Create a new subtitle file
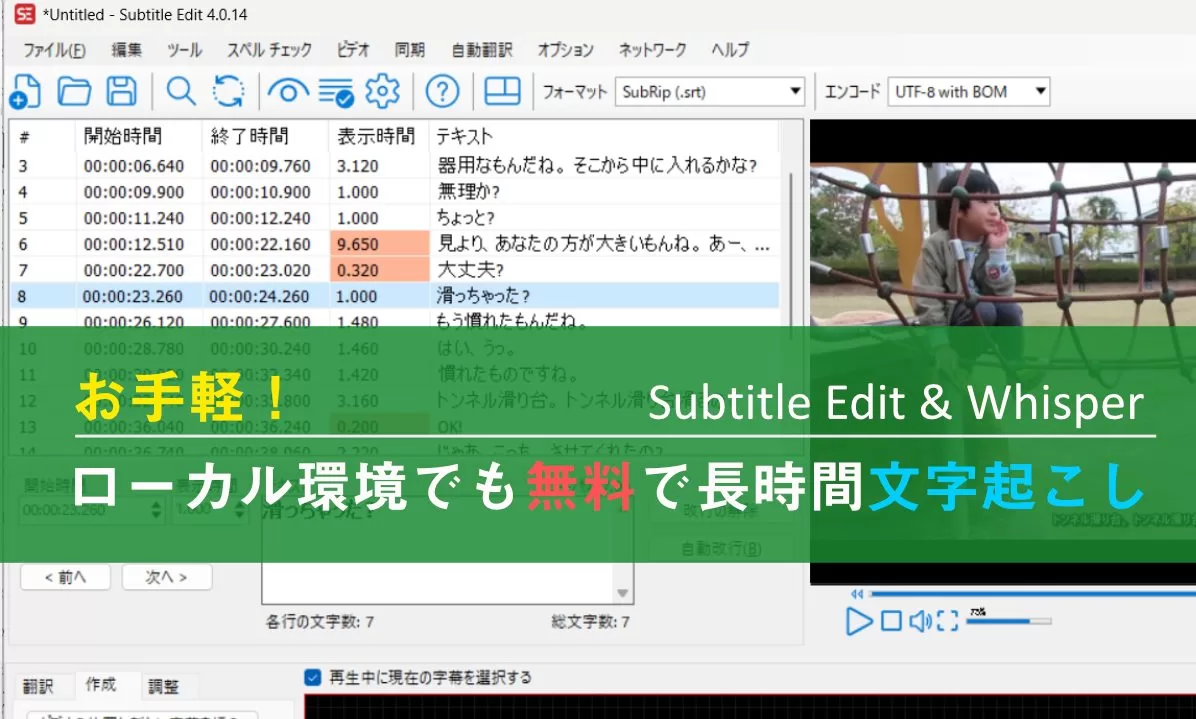Image resolution: width=1196 pixels, height=719 pixels. 26,91
